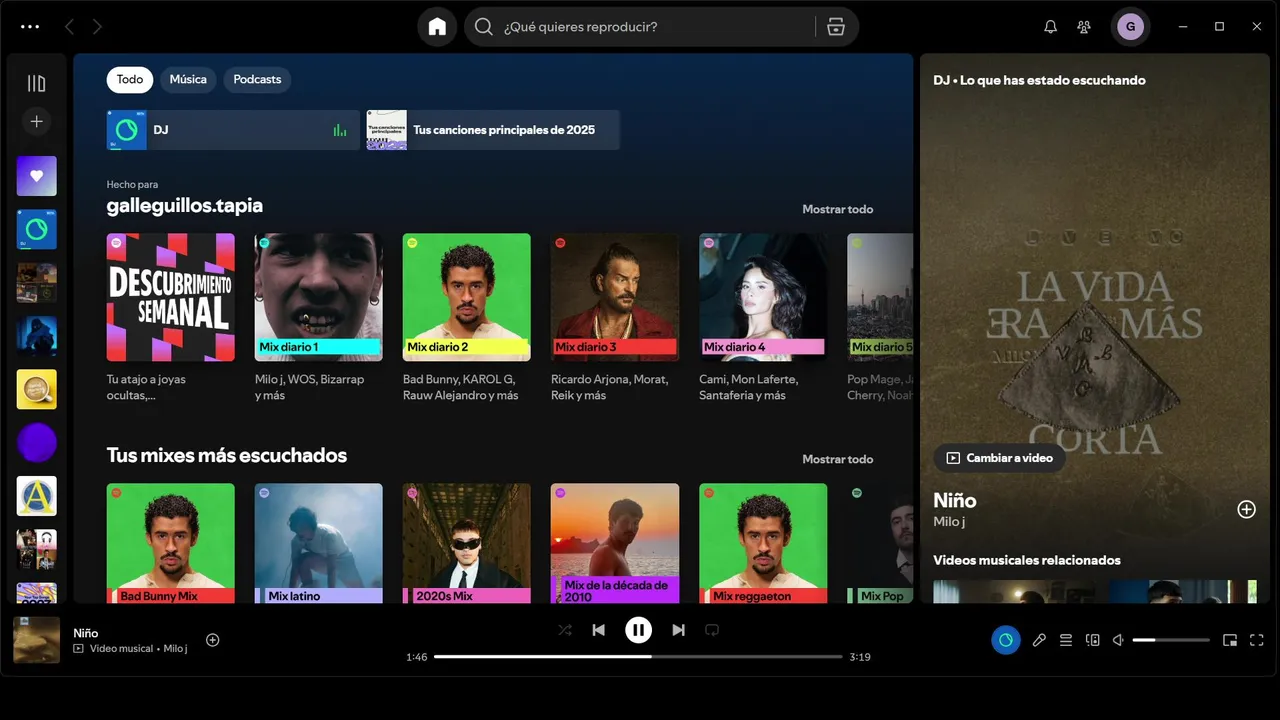Open Tus mixes más escuchados heading
This screenshot has width=1280, height=720.
point(227,455)
